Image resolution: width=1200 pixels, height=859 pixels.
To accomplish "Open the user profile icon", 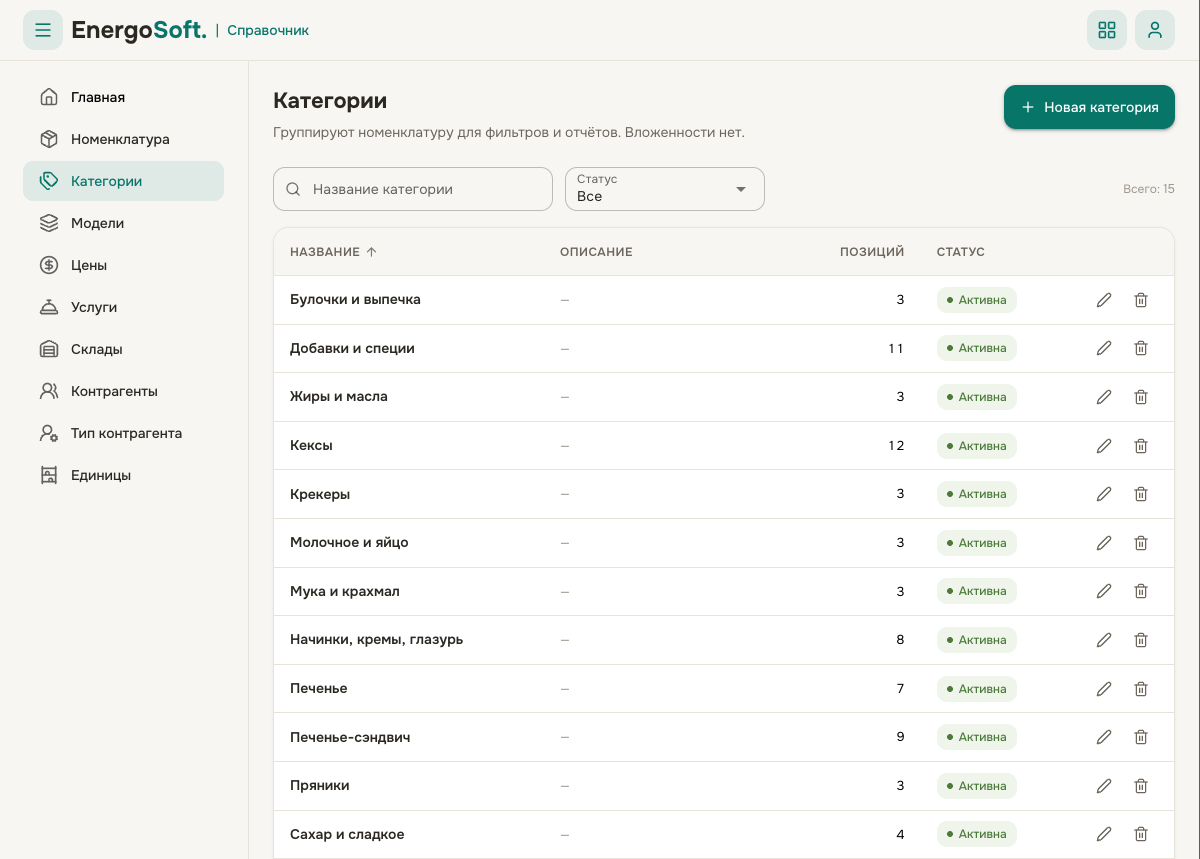I will click(x=1155, y=30).
